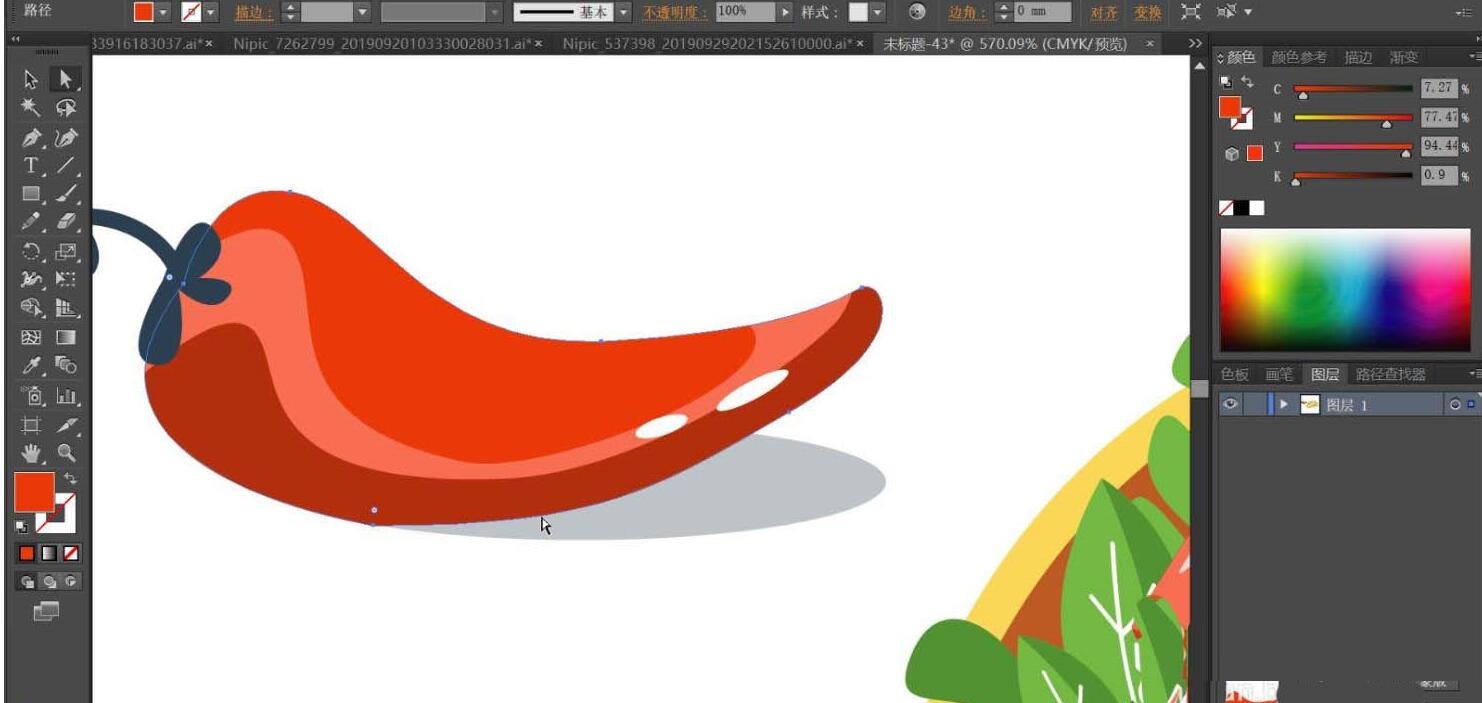Pick a color from the spectrum bar
1482x703 pixels.
tap(1344, 290)
